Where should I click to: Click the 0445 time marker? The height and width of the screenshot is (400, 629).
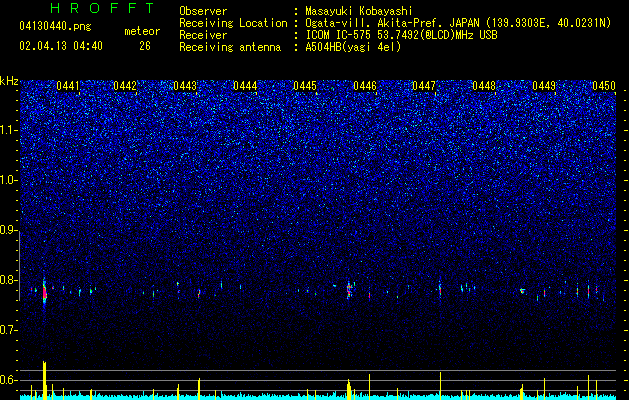(305, 86)
